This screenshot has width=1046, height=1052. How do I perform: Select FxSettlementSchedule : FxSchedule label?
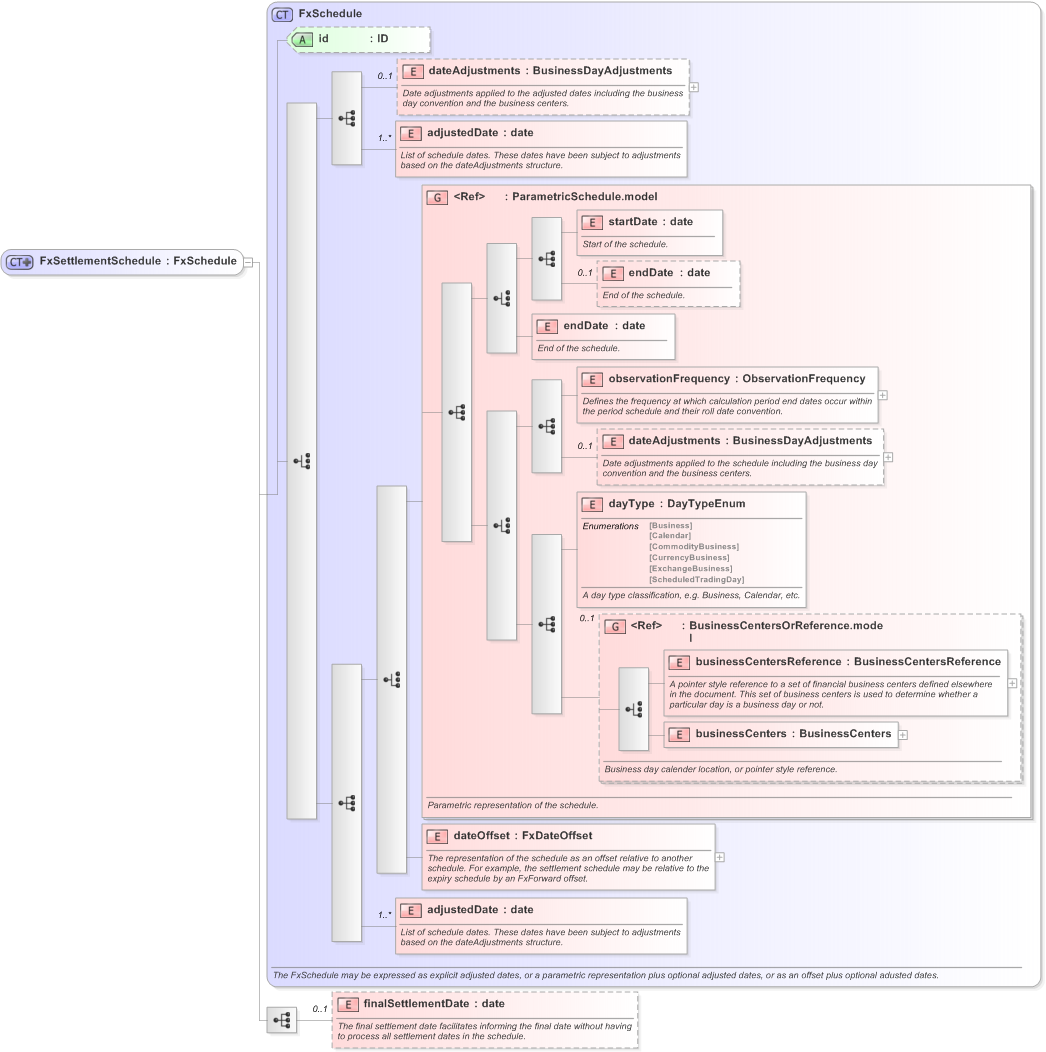click(138, 261)
